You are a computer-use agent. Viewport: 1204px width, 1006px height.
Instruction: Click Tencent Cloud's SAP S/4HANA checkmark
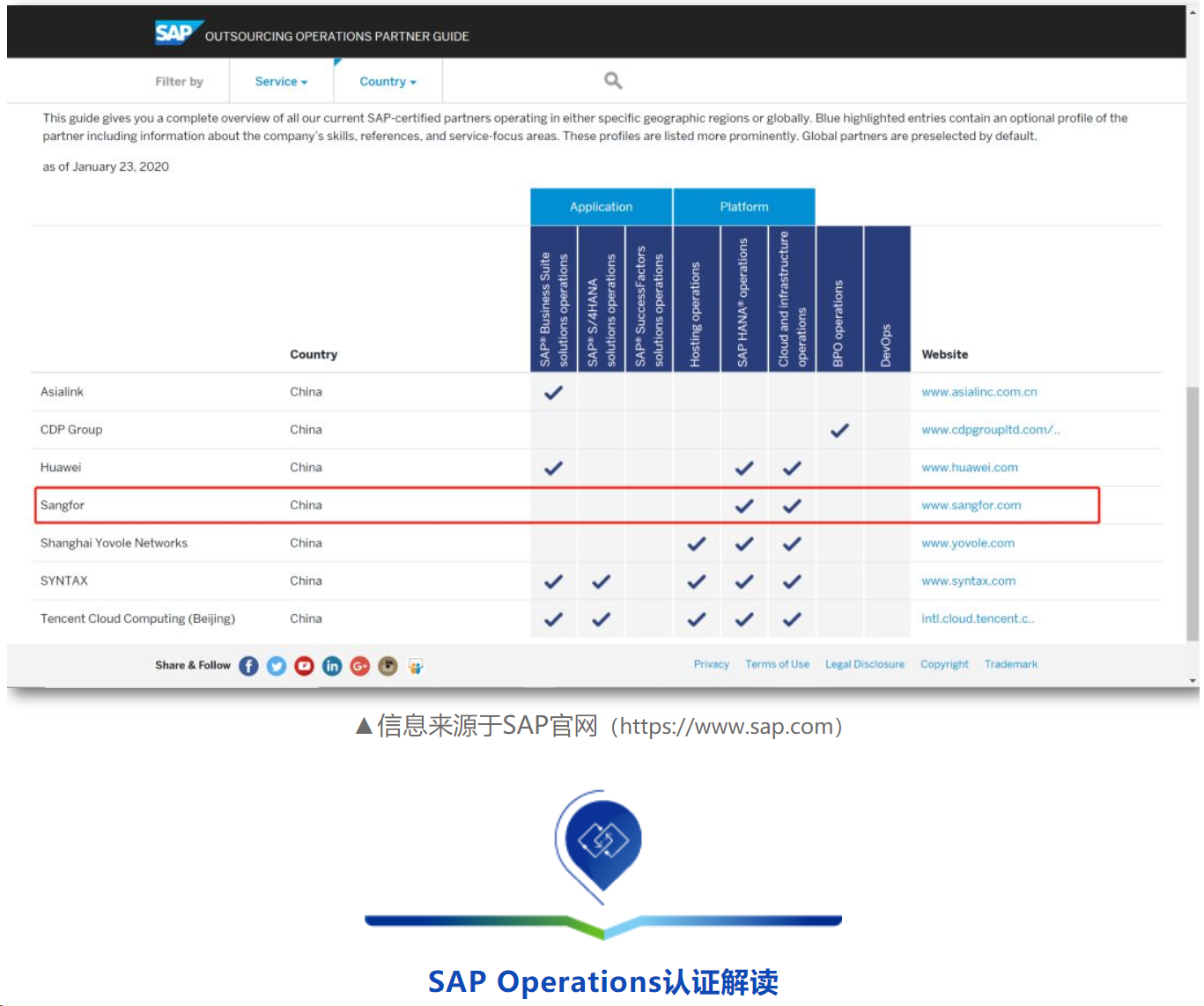[601, 620]
